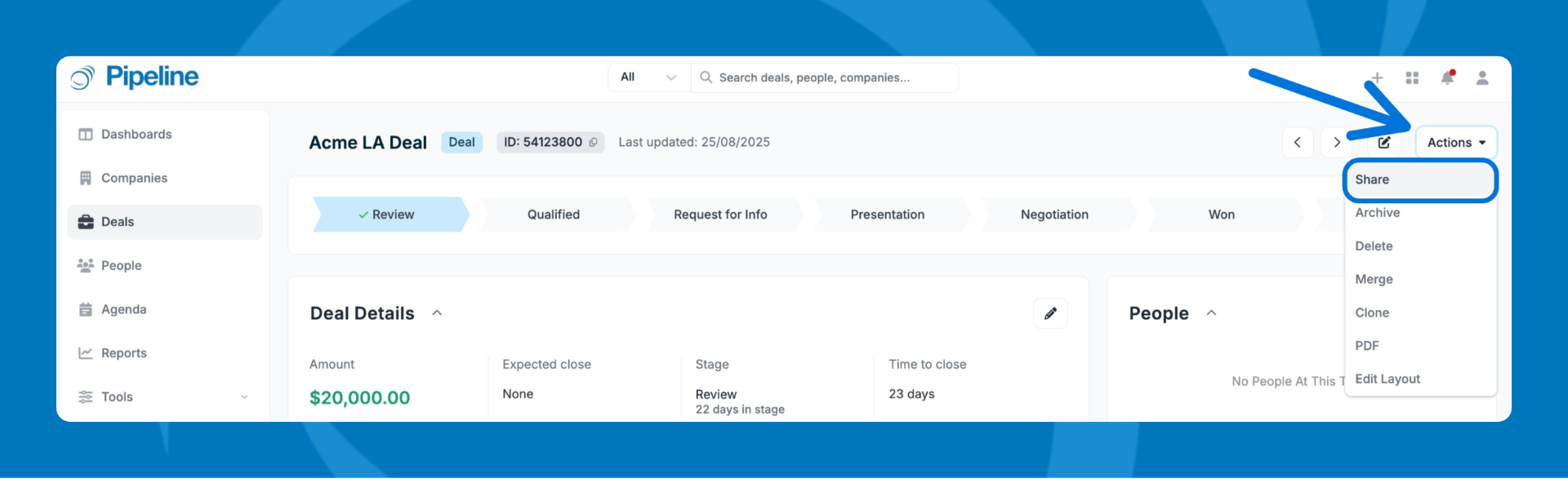The image size is (1568, 479).
Task: Click the plus icon to add new
Action: tap(1377, 78)
